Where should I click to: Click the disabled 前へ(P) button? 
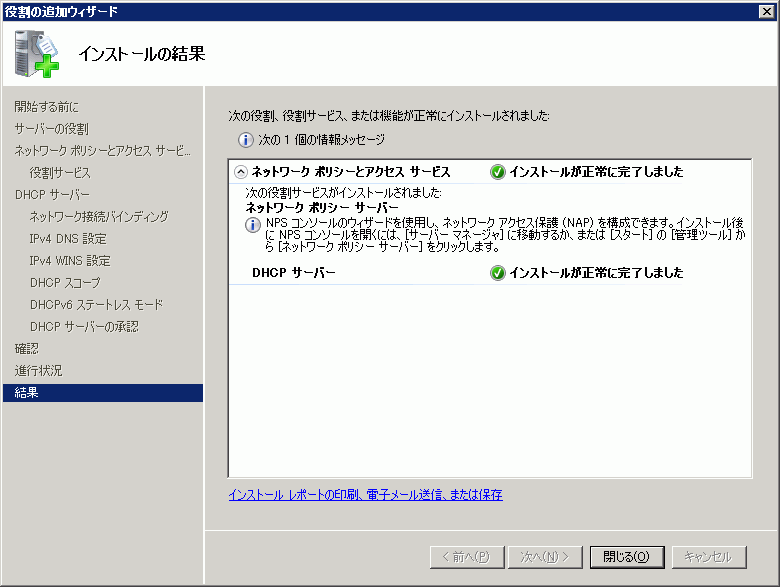pyautogui.click(x=467, y=557)
